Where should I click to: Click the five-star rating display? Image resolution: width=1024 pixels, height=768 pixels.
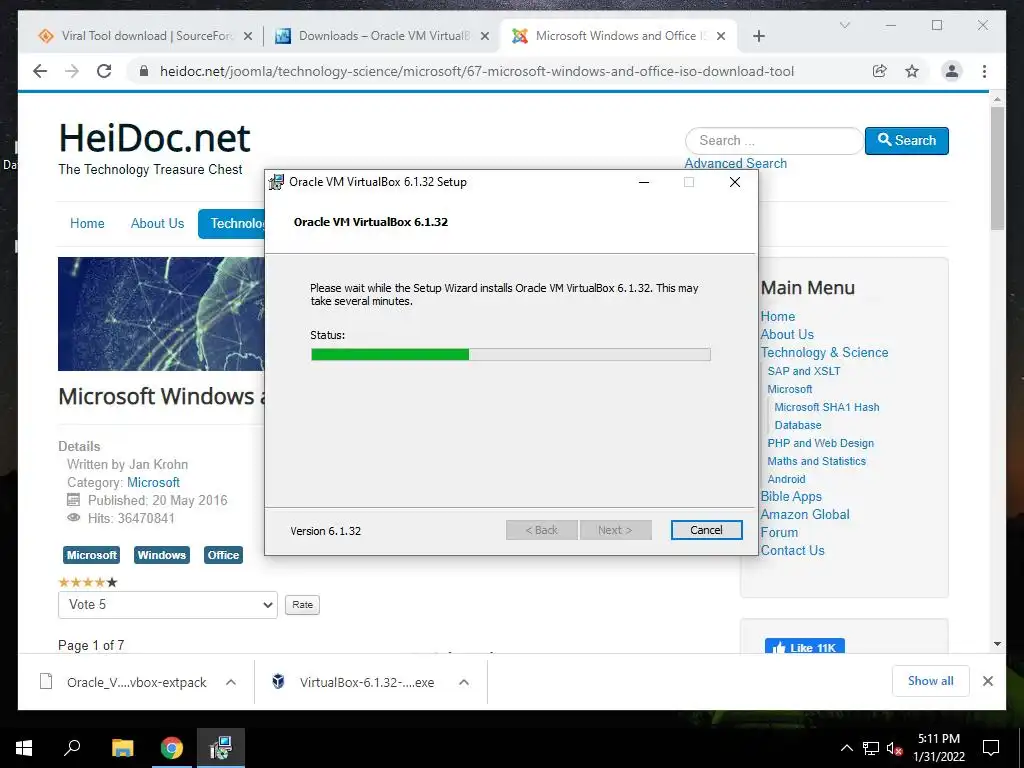tap(88, 582)
